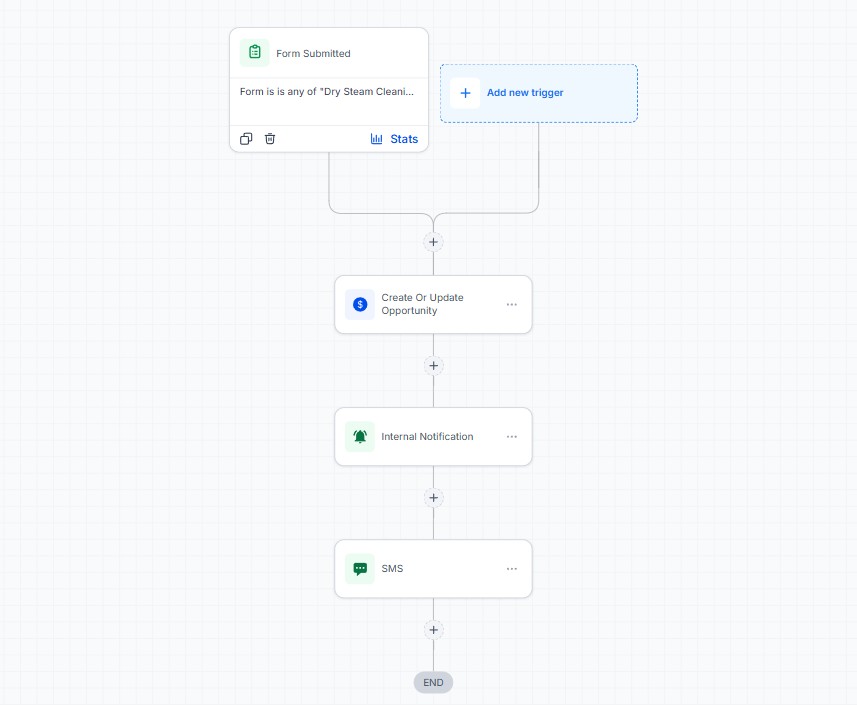Click the SMS chat bubble icon
Viewport: 857px width, 705px height.
[x=360, y=569]
